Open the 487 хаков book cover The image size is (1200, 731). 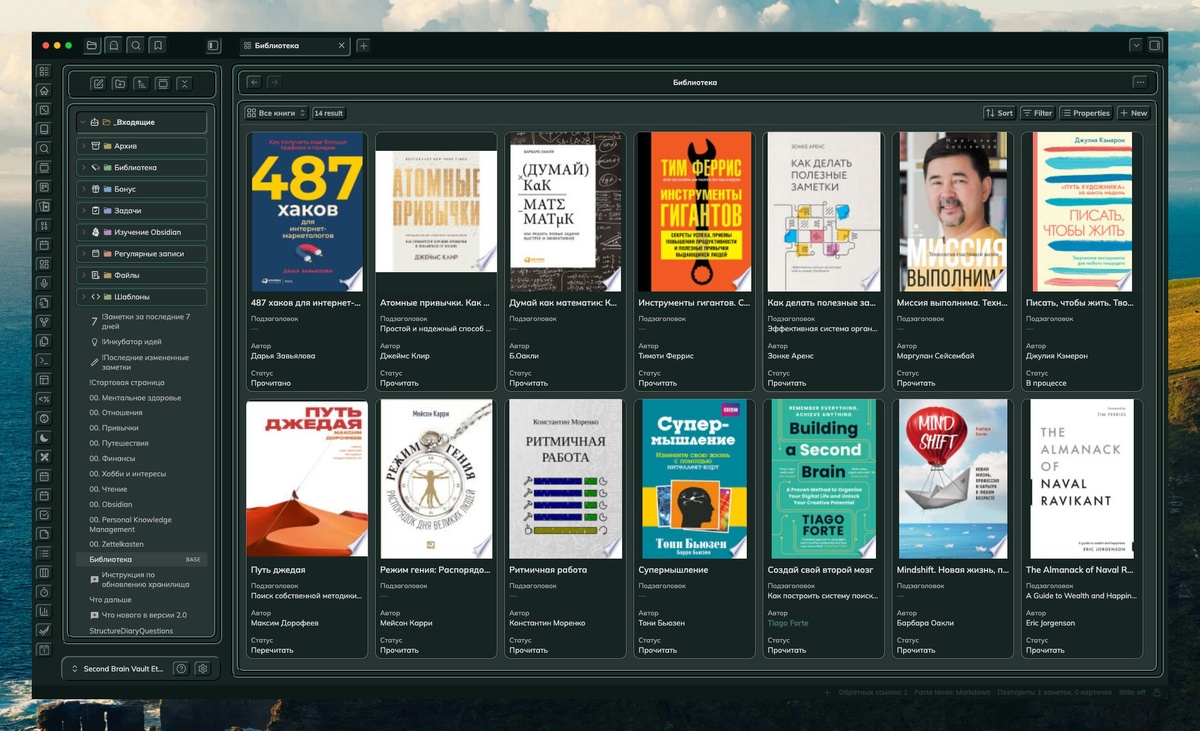click(307, 212)
